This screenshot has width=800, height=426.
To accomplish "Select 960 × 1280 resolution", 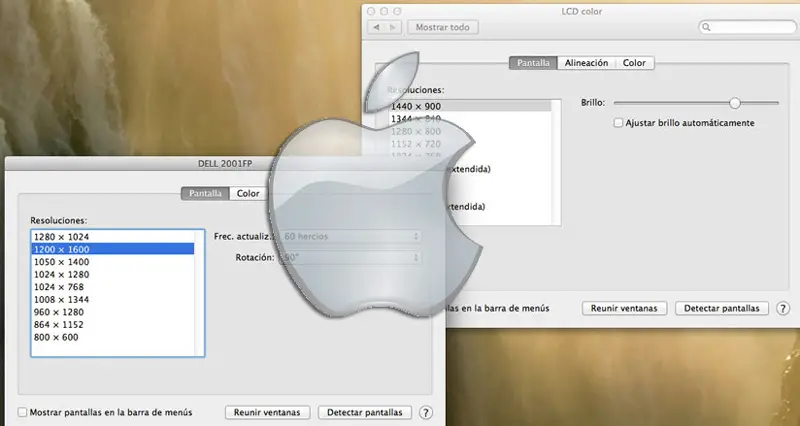I will 112,312.
